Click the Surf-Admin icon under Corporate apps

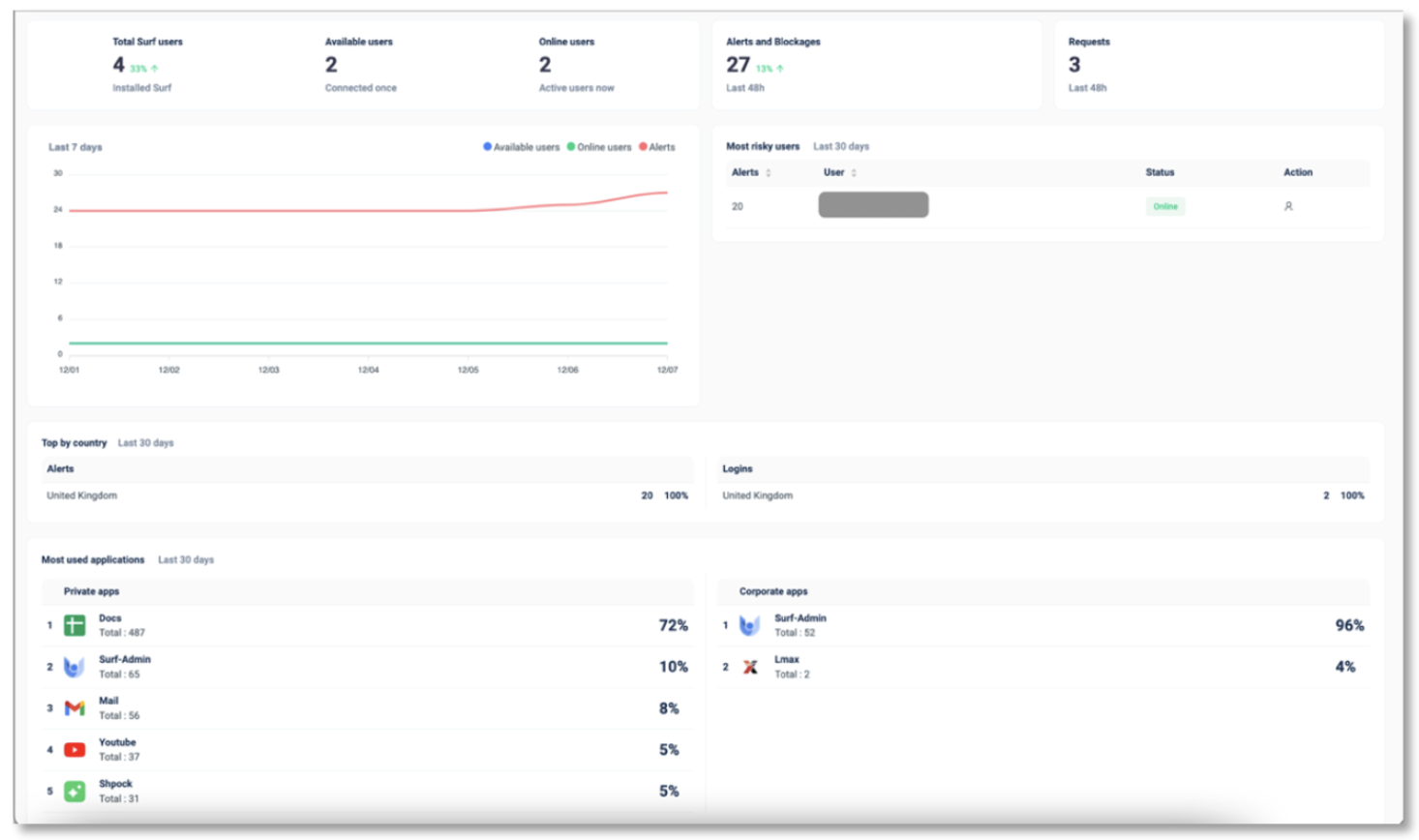coord(749,625)
